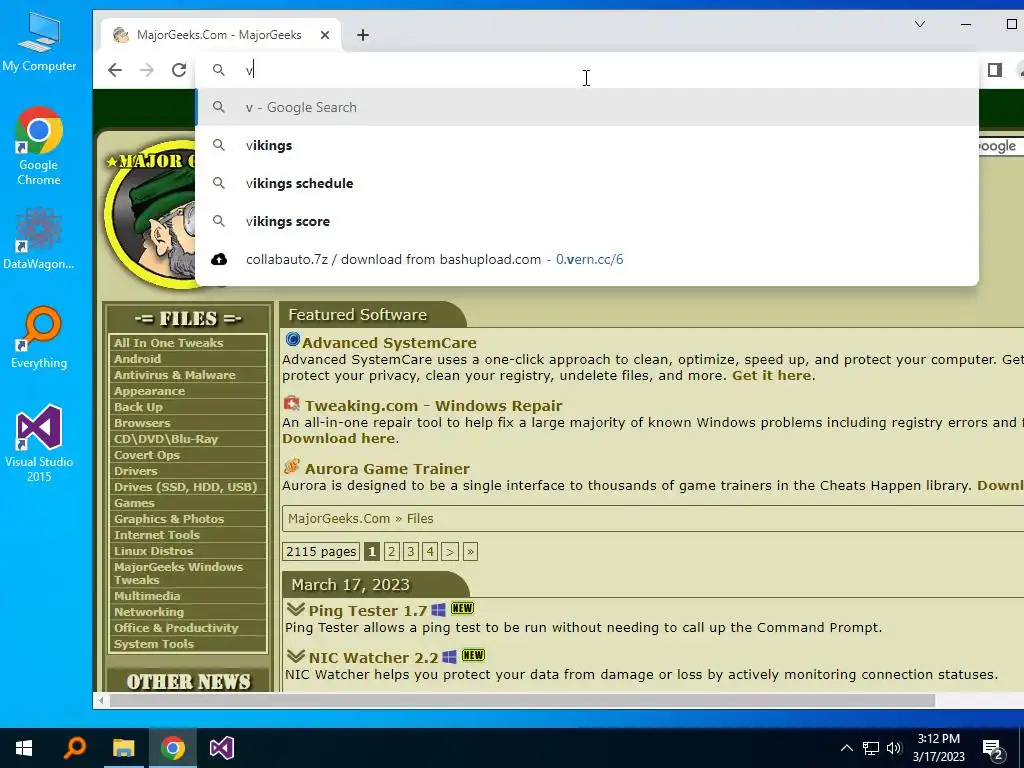
Task: Select the collabauto.7z bashupload suggestion
Action: (586, 259)
